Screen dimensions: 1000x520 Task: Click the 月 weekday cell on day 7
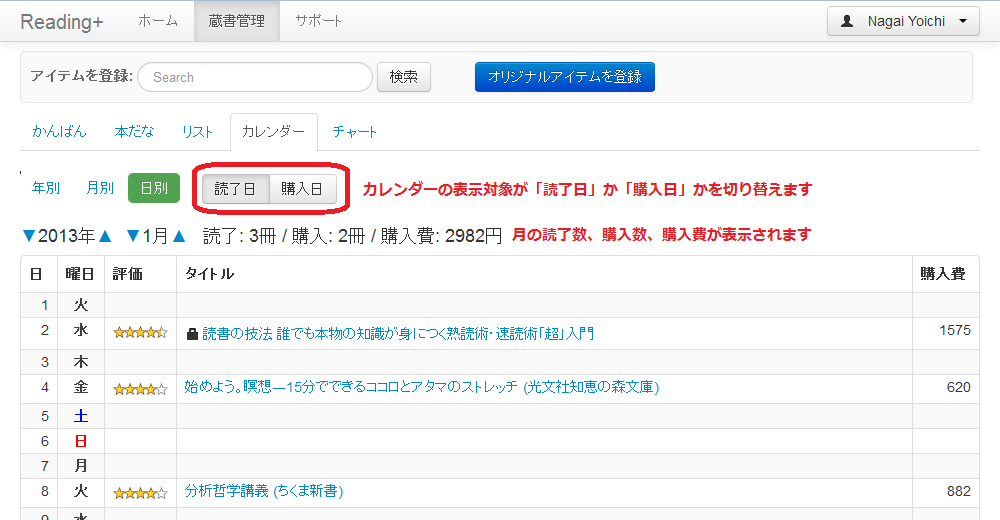pyautogui.click(x=81, y=466)
